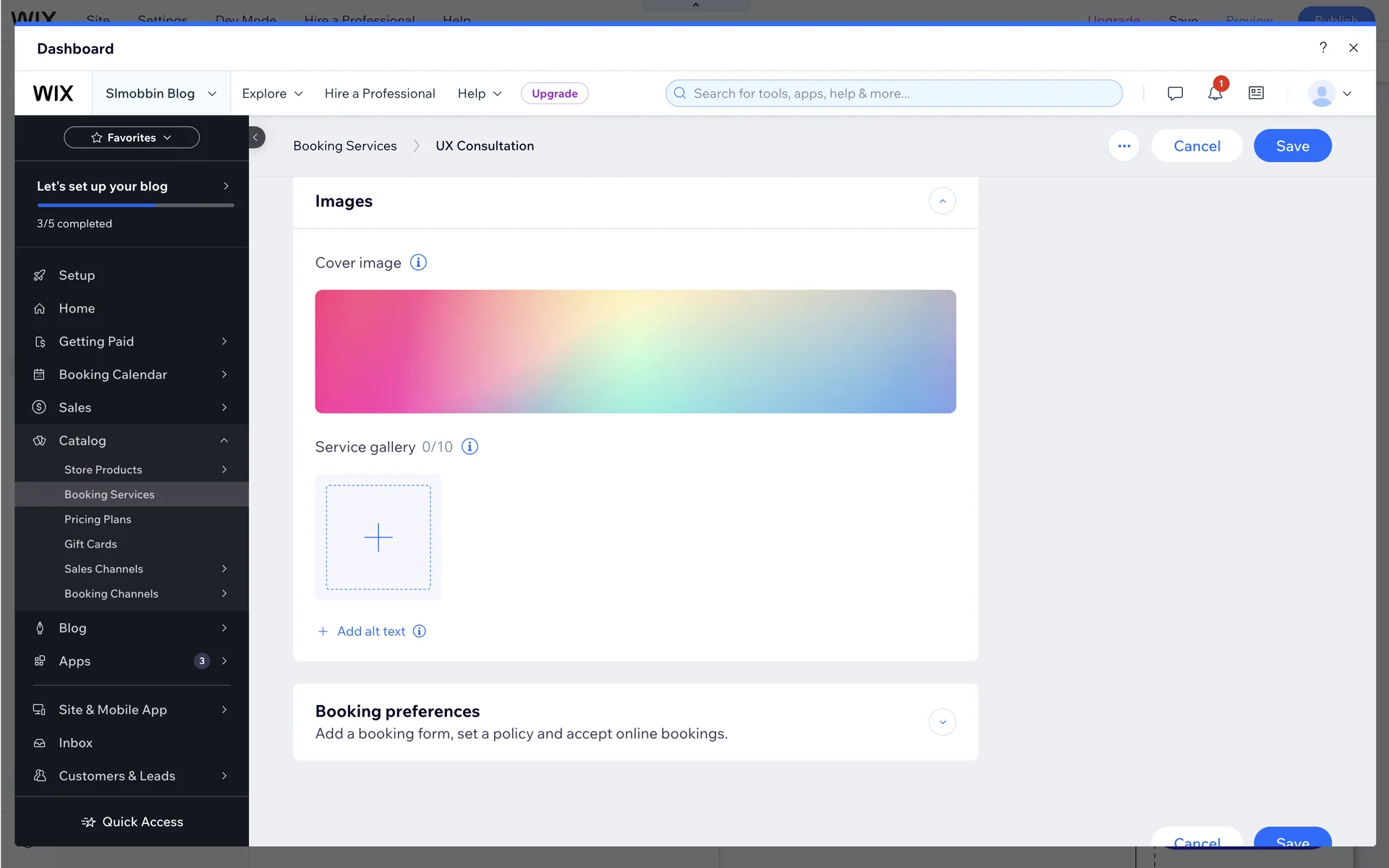
Task: Collapse the Images section
Action: tap(942, 201)
